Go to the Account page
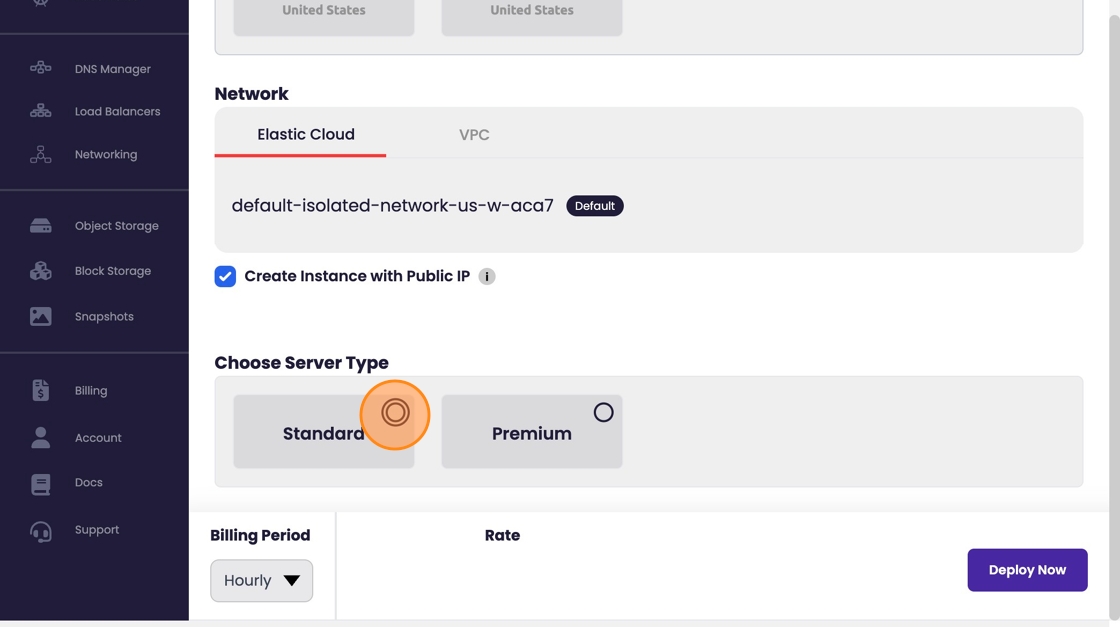 (x=97, y=438)
